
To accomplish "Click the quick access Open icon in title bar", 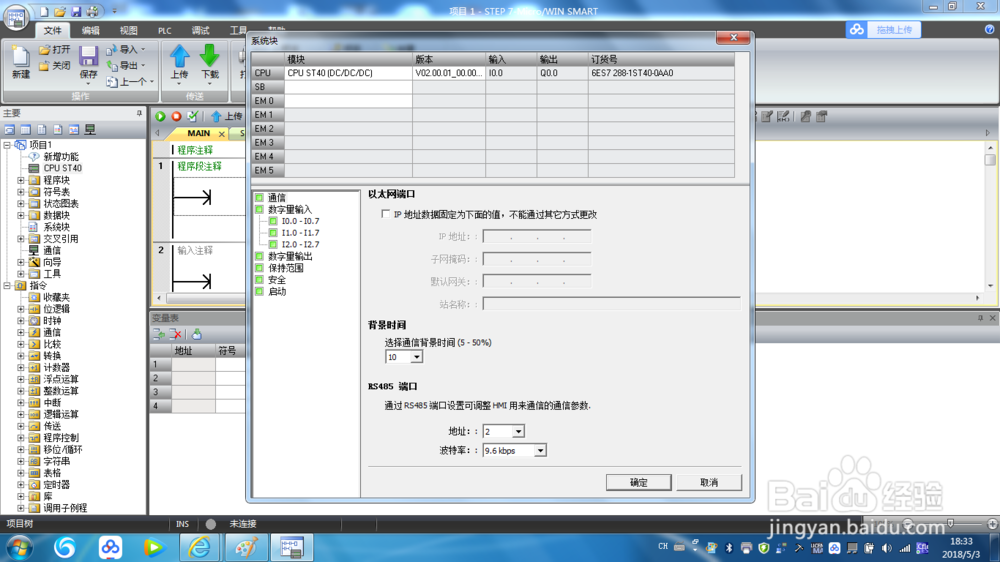I will tap(60, 11).
